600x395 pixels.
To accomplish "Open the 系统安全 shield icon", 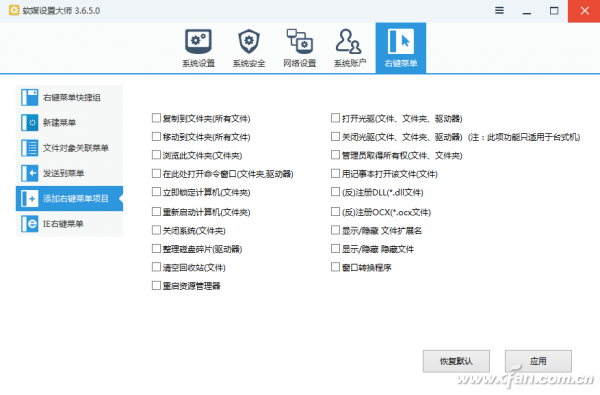I will click(x=249, y=41).
